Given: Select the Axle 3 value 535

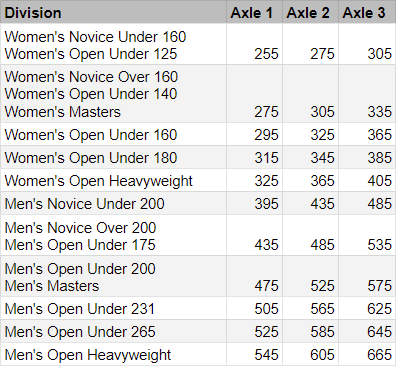Looking at the screenshot, I should (379, 245).
